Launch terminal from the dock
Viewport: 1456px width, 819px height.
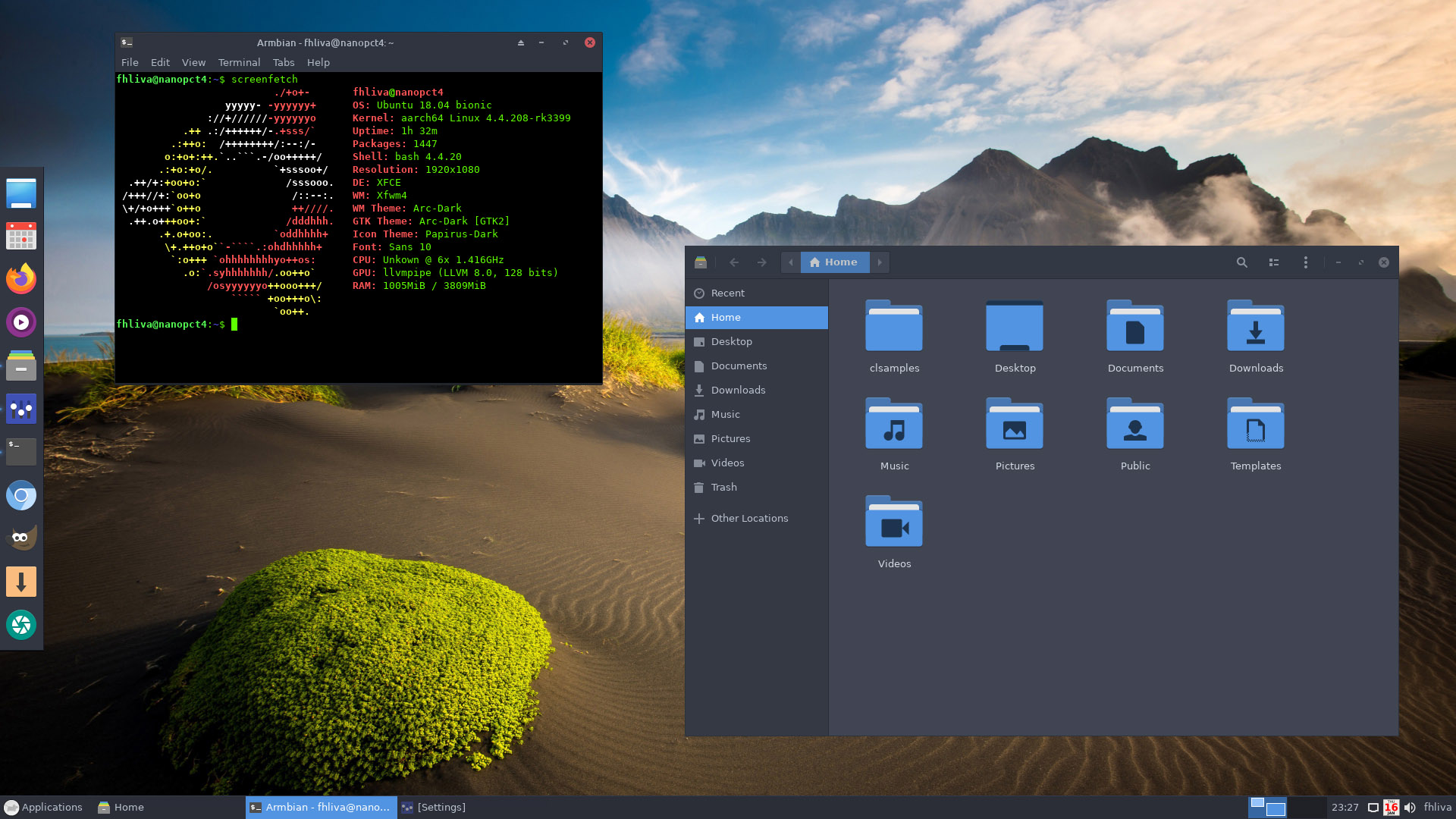coord(21,452)
